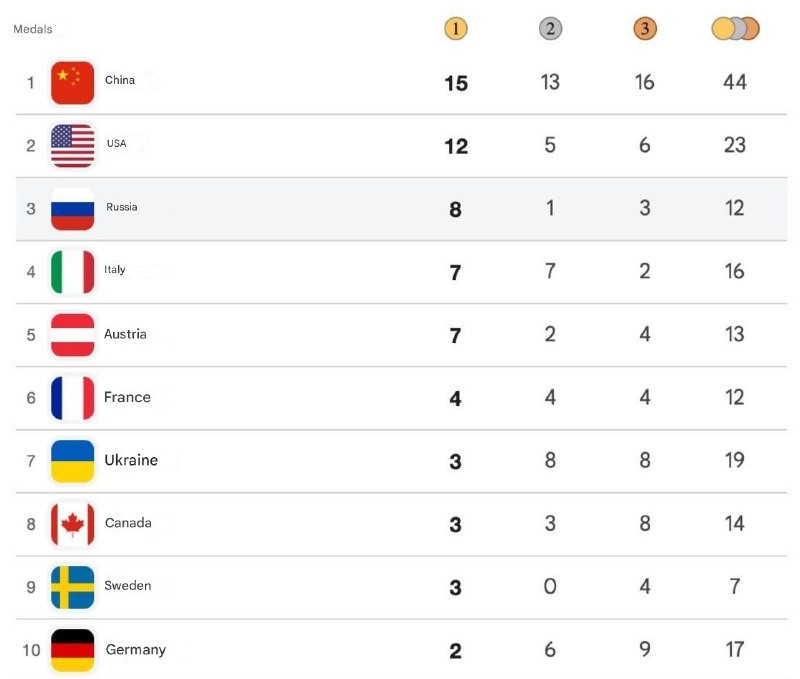
Task: Click the Russia flag icon
Action: coord(73,208)
